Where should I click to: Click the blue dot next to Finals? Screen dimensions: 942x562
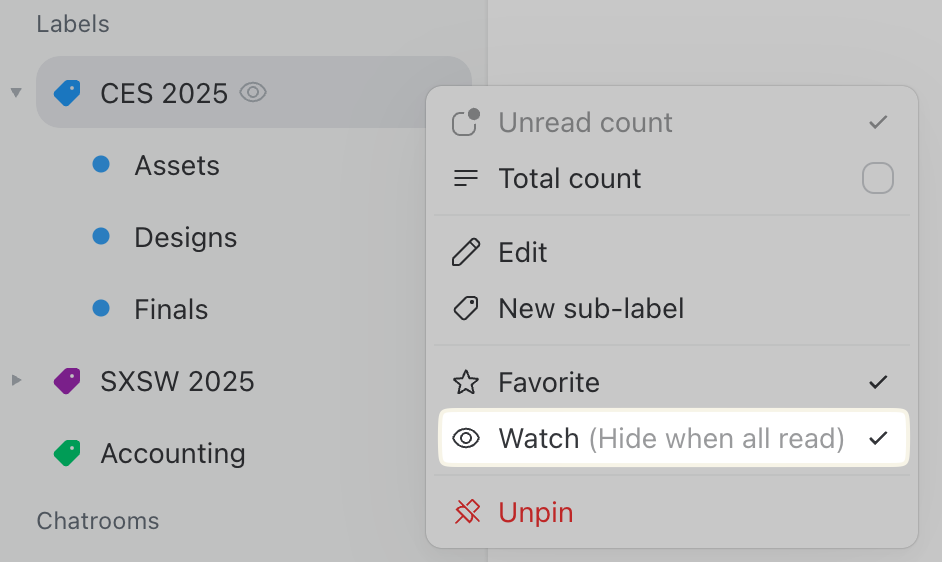pos(101,309)
